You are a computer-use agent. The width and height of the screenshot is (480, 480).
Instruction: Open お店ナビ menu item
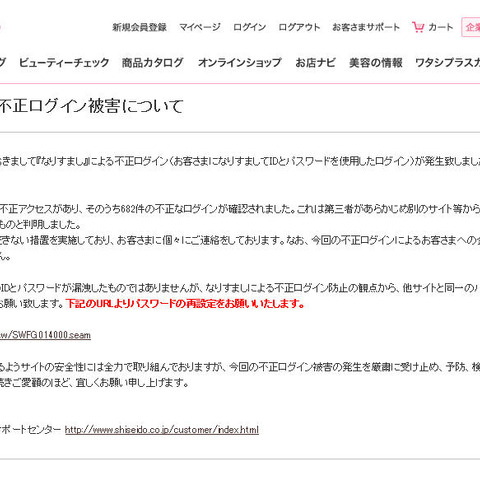pyautogui.click(x=315, y=63)
